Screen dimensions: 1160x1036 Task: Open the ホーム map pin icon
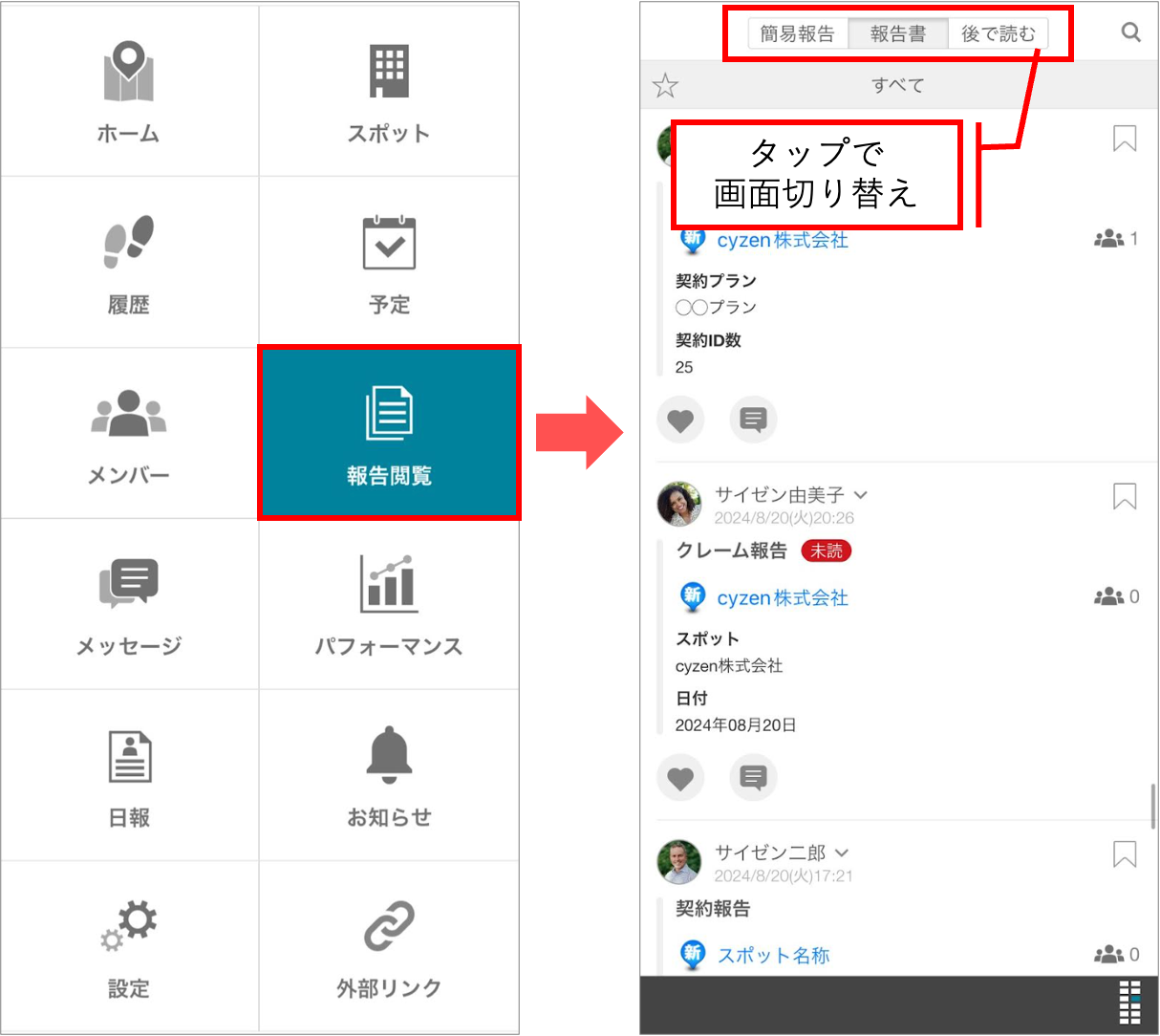coord(129,72)
